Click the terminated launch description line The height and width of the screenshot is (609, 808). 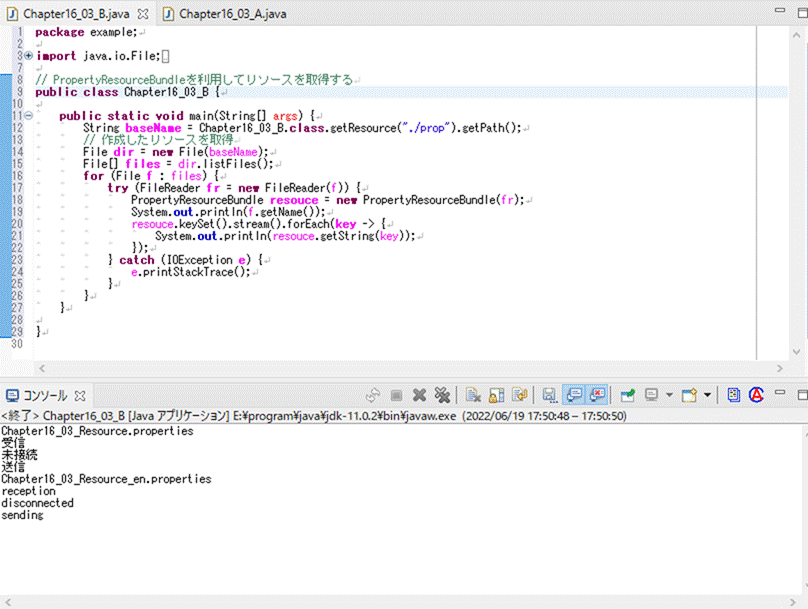click(x=314, y=416)
